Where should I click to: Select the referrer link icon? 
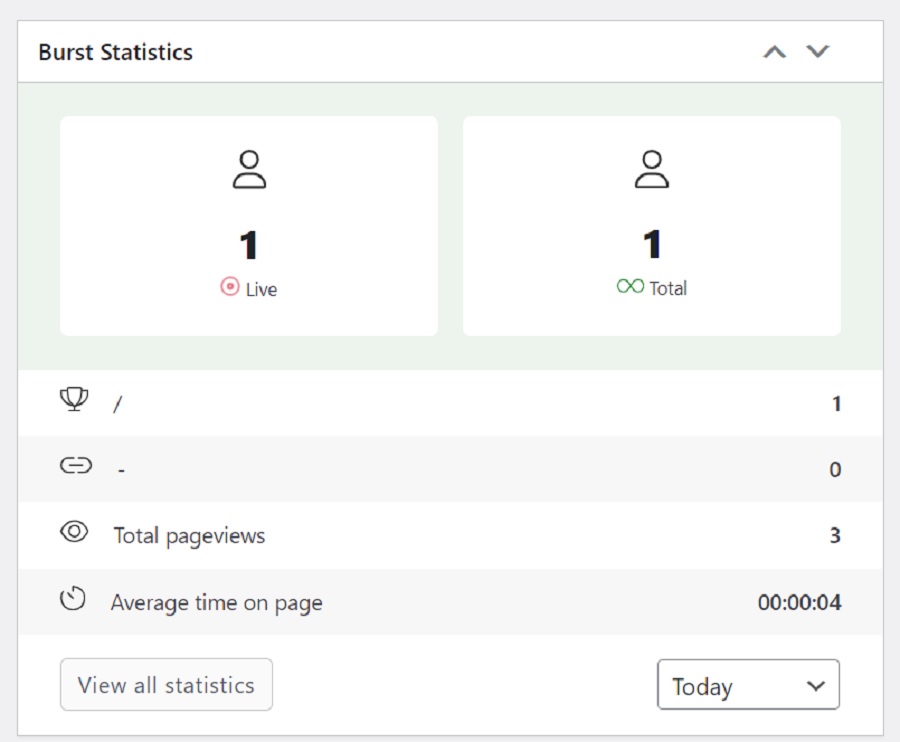coord(74,468)
